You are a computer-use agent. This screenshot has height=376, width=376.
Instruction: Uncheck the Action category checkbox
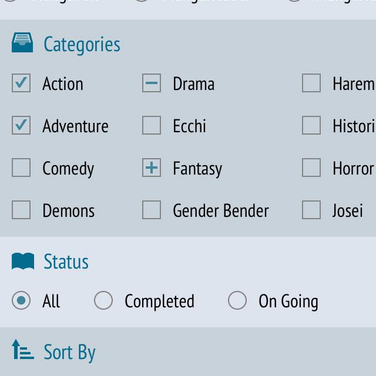pos(21,83)
